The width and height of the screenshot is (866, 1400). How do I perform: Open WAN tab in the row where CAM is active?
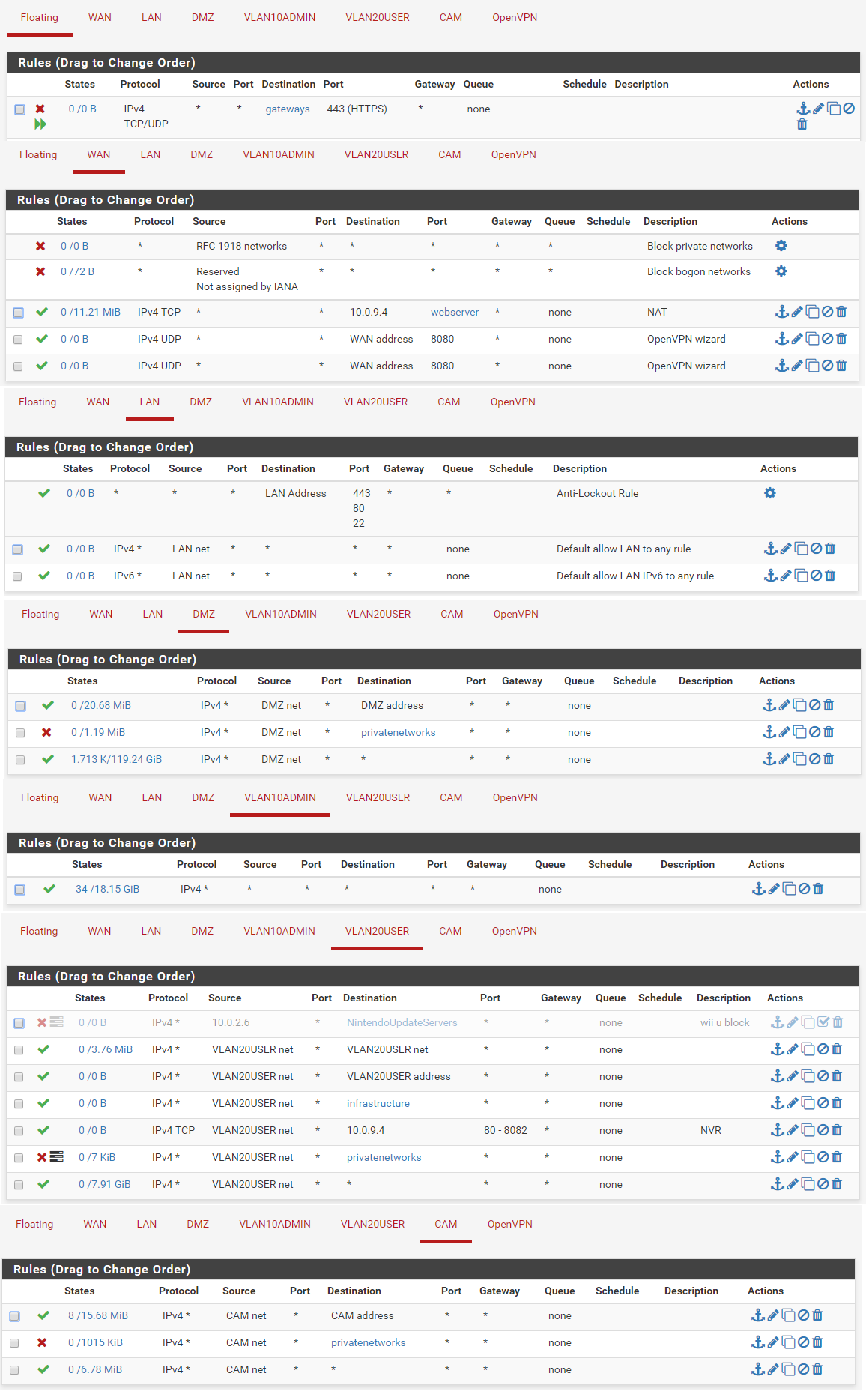click(95, 1224)
